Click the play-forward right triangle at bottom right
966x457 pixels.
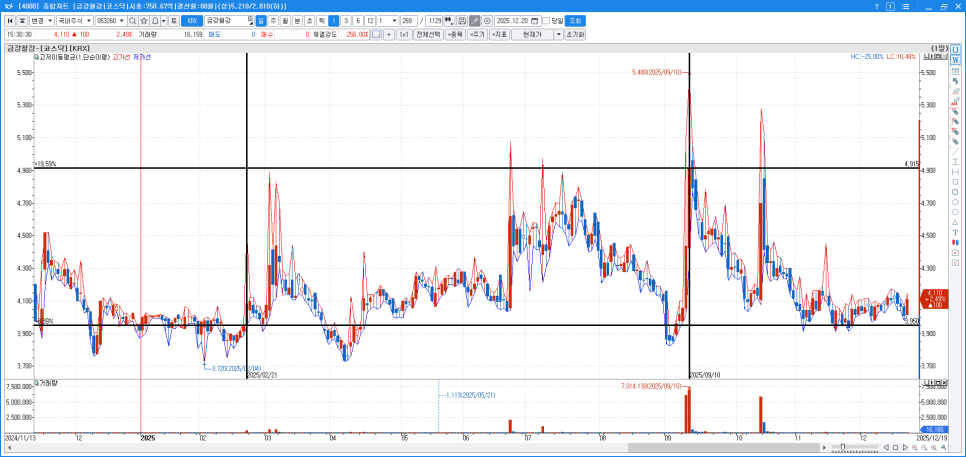click(905, 447)
